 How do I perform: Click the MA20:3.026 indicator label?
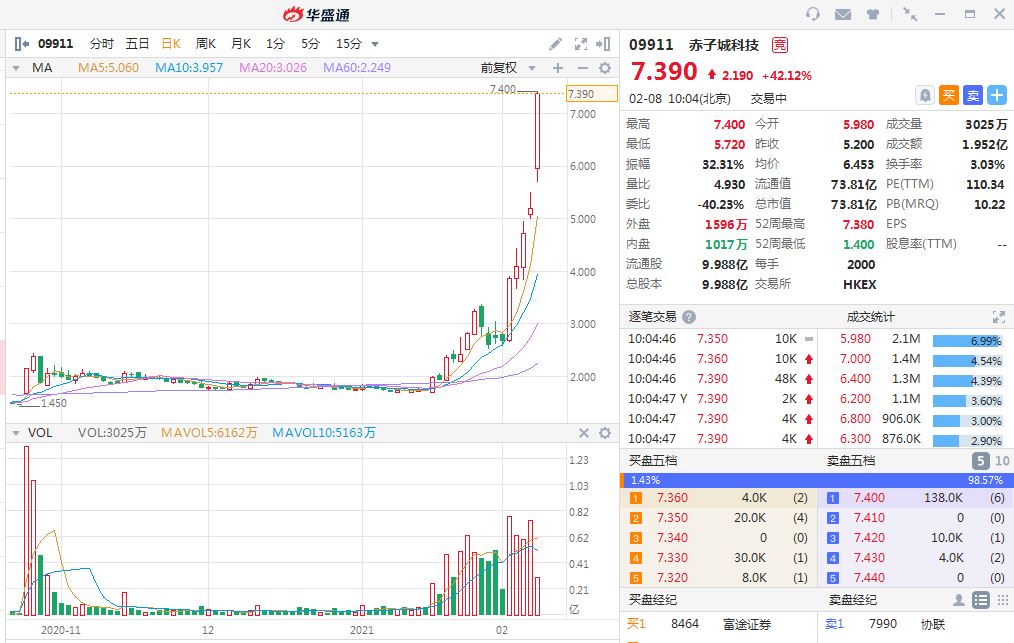coord(273,68)
